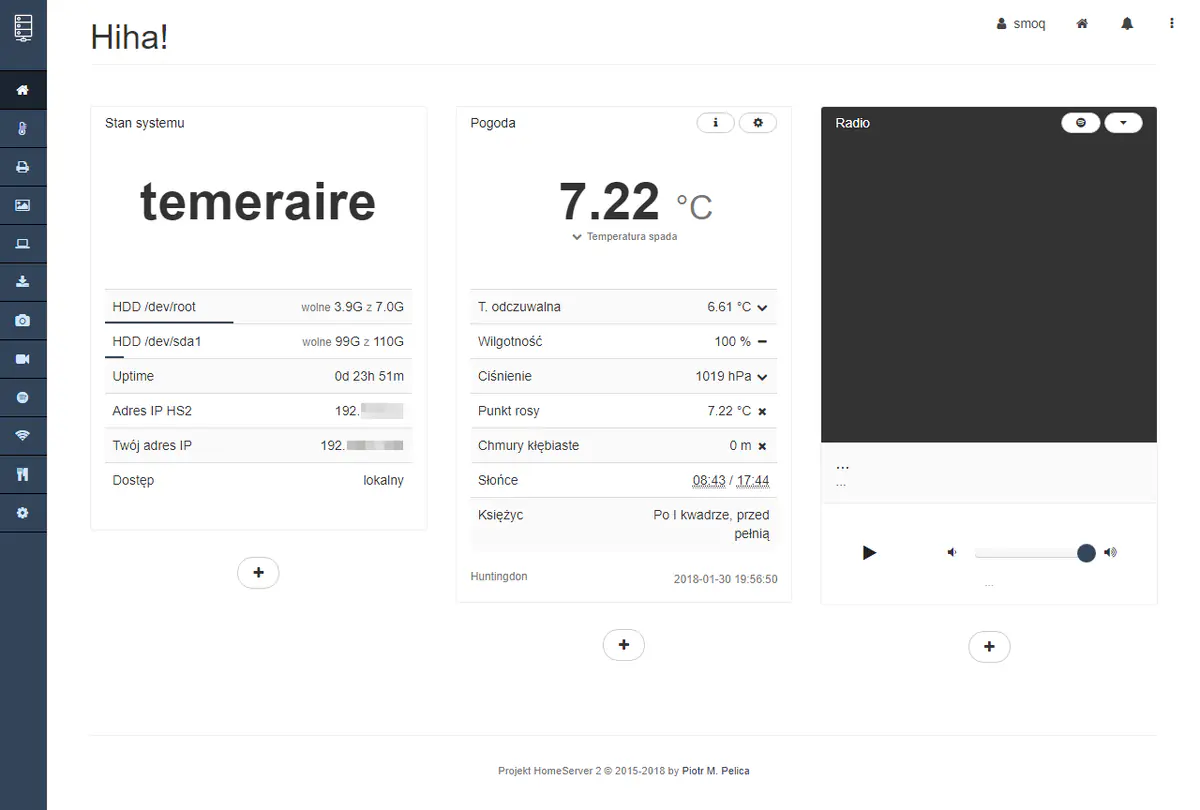Mute radio using low-volume speaker icon
Screen dimensions: 1200x810
pyautogui.click(x=952, y=553)
